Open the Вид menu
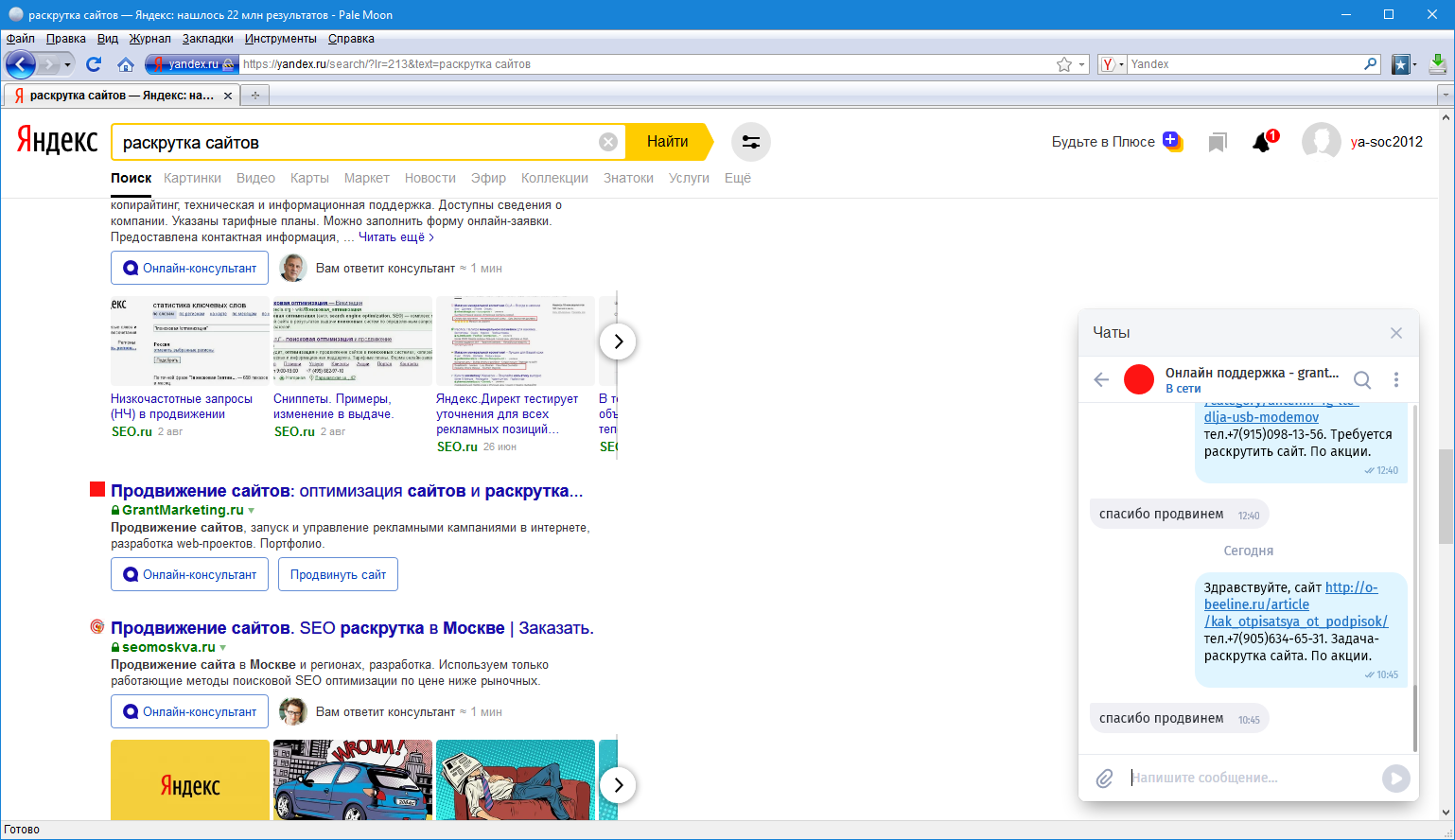Screen dimensions: 1455x840 108,39
